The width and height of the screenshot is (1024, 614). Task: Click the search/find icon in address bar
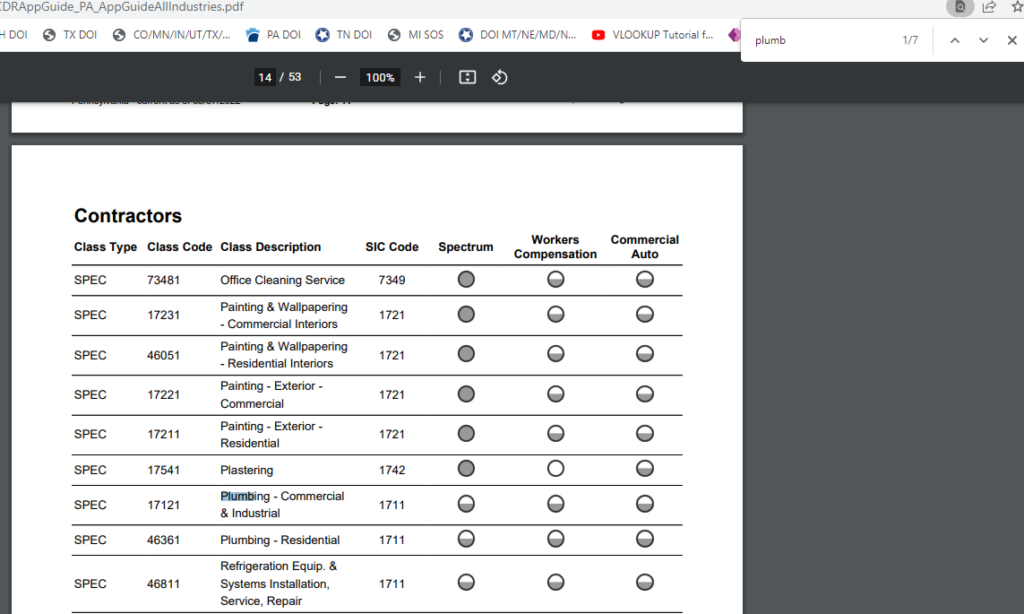tap(960, 7)
